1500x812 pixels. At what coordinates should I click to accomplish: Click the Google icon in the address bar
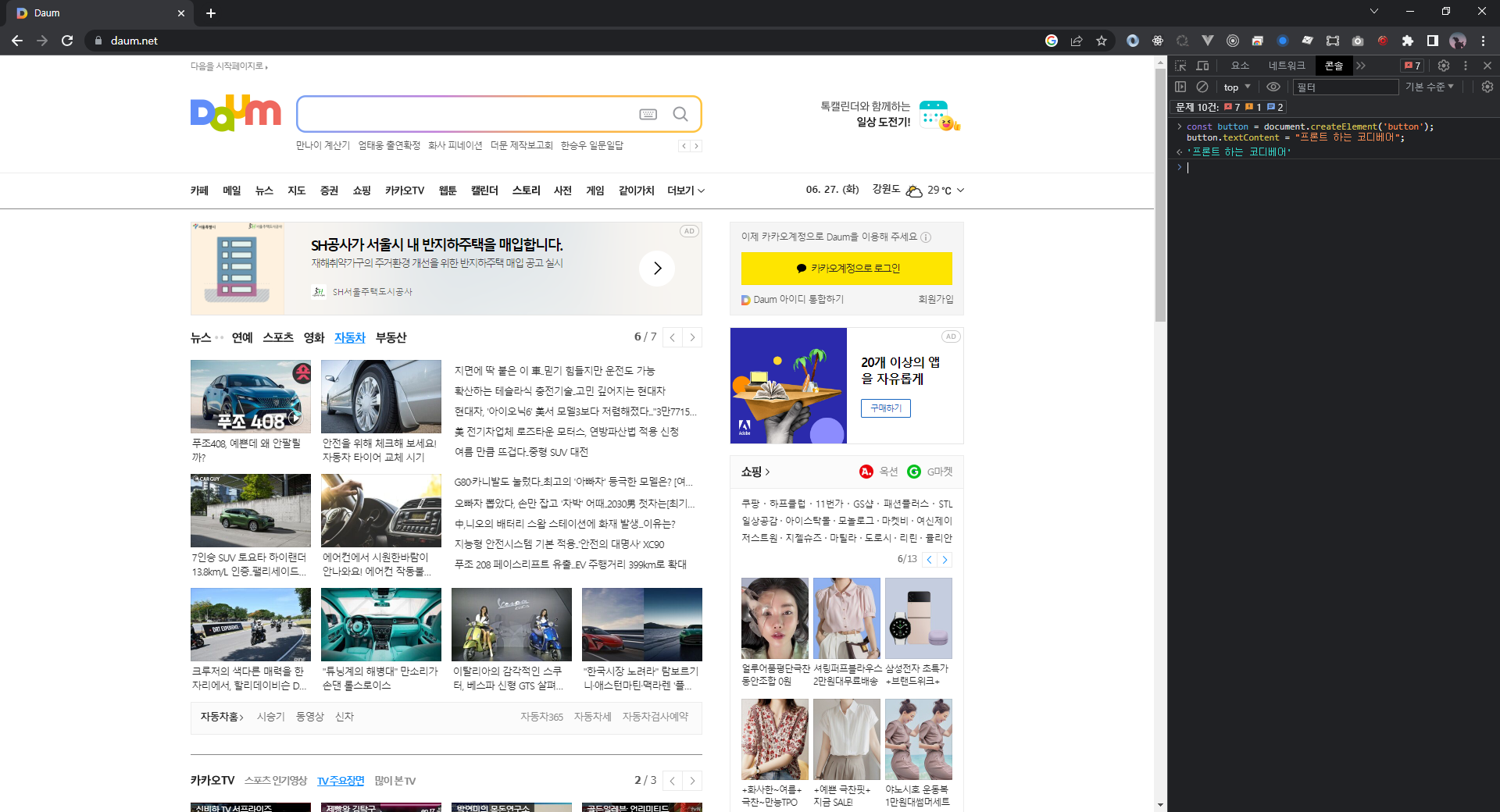[x=1052, y=41]
